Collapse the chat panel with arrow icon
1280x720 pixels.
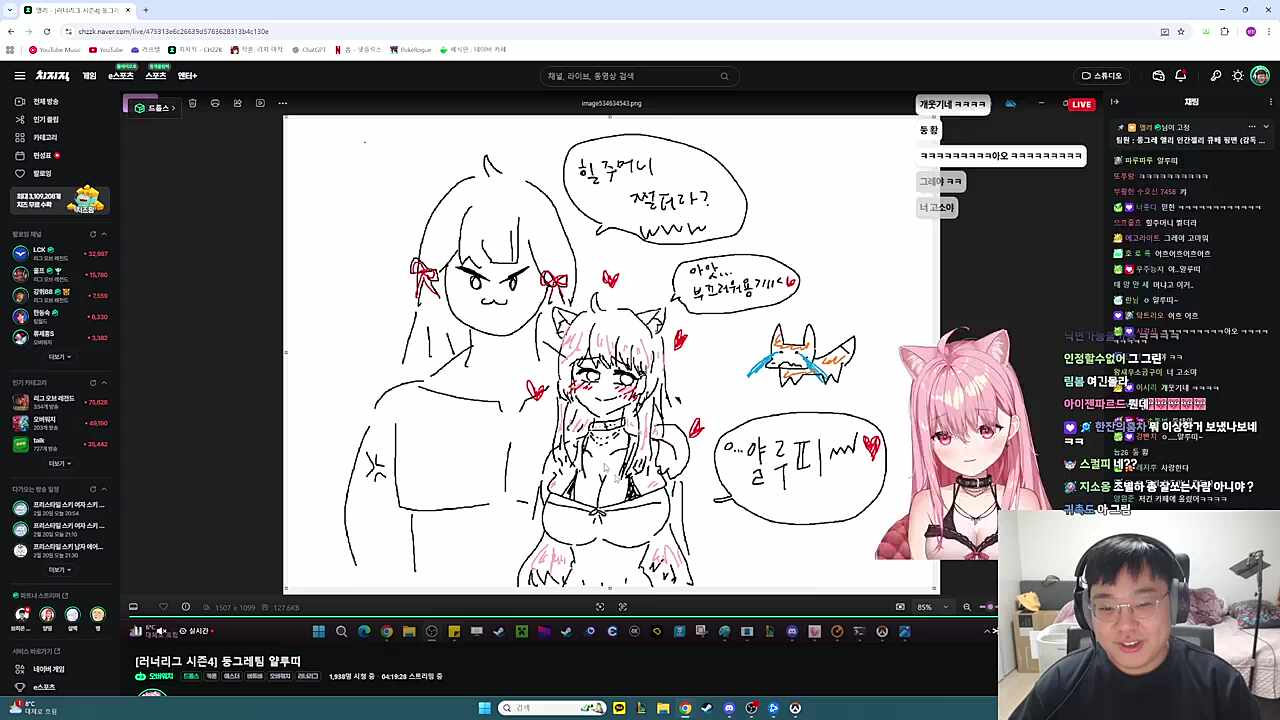[1115, 102]
